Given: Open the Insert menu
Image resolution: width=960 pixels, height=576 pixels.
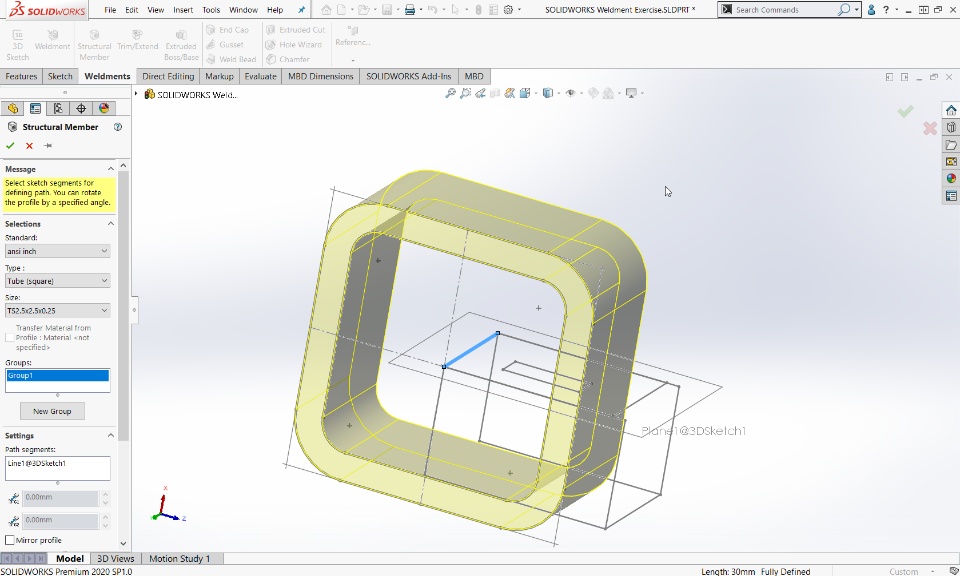Looking at the screenshot, I should (183, 10).
